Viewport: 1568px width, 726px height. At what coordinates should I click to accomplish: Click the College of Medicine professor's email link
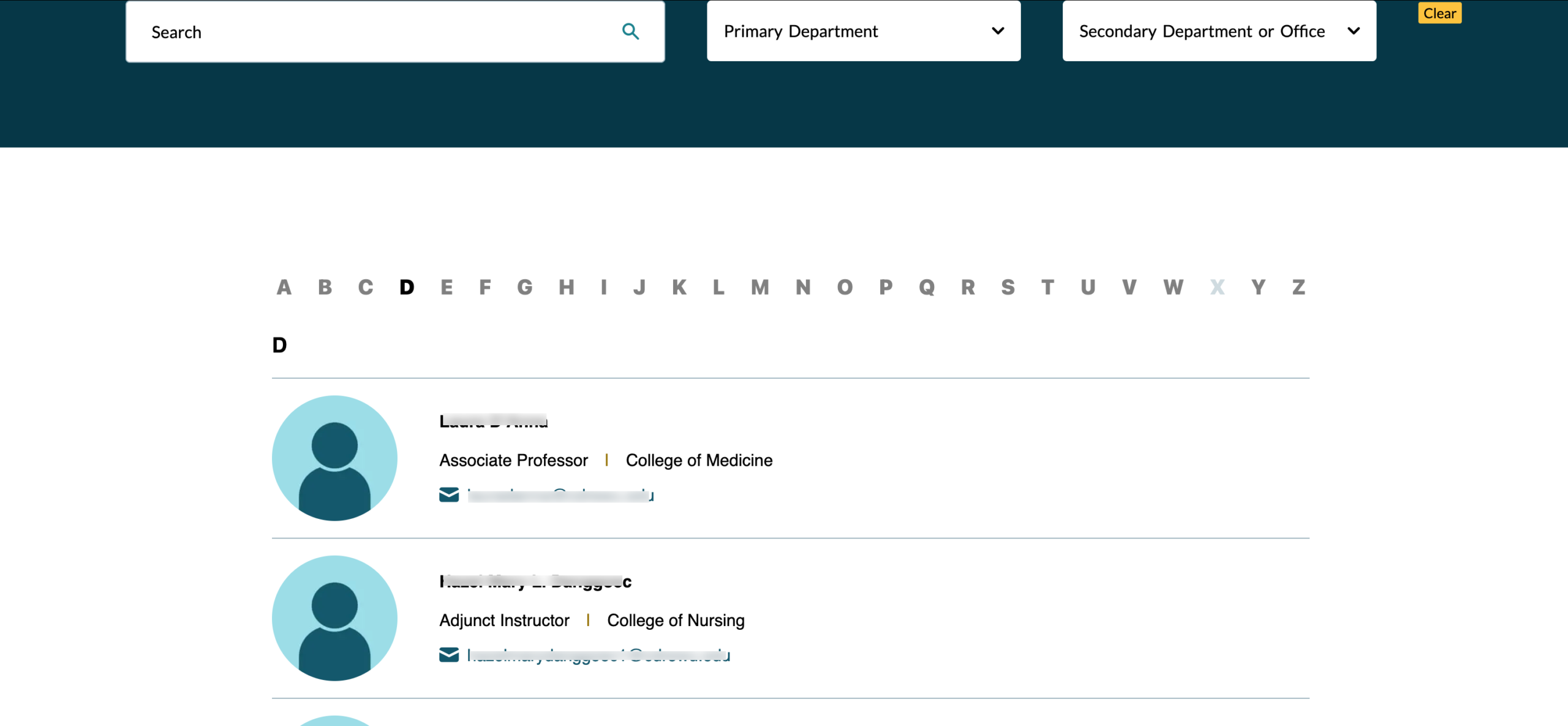tap(560, 495)
